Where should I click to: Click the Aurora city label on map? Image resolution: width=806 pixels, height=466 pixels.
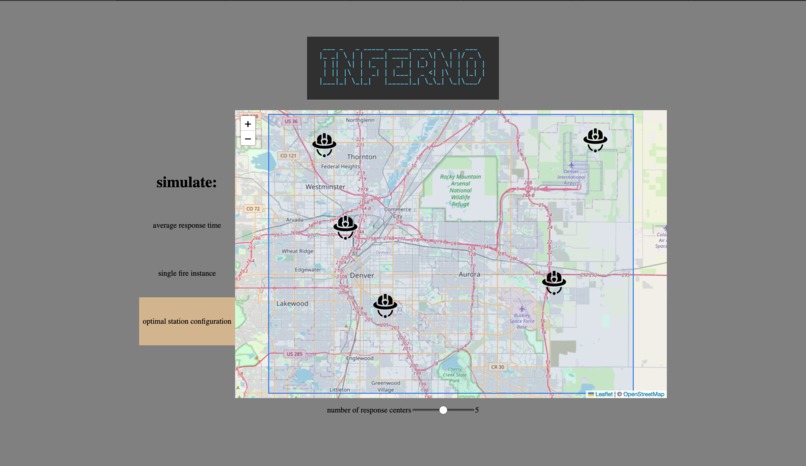[469, 274]
